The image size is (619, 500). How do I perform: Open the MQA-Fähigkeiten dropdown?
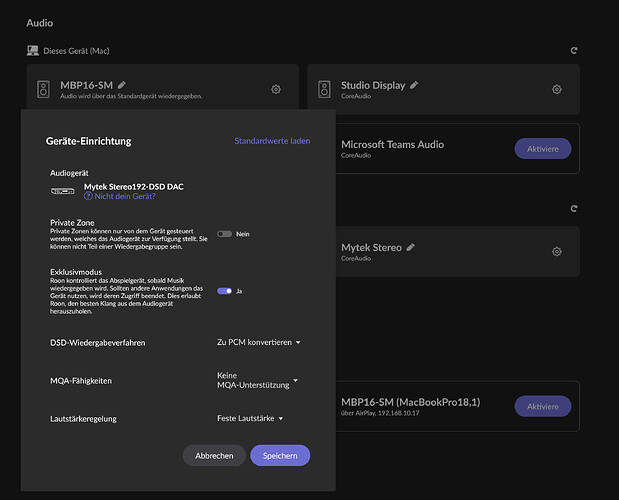pyautogui.click(x=257, y=380)
